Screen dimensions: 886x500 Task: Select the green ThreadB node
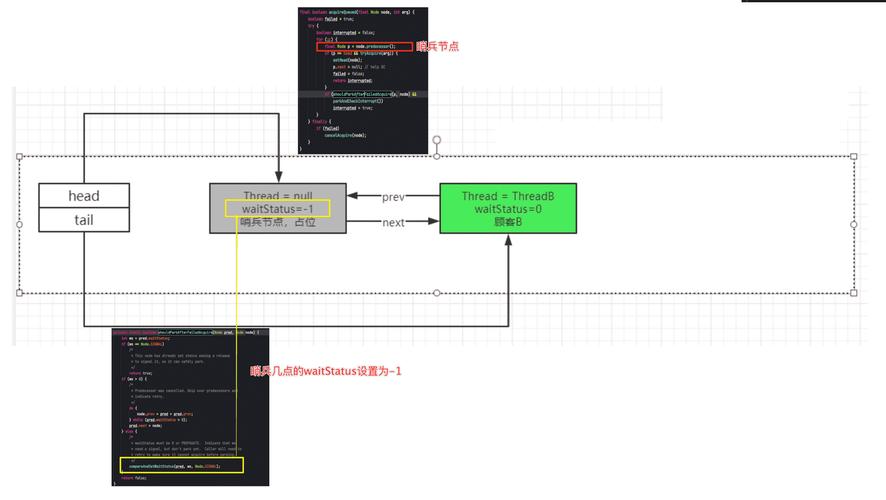point(508,208)
